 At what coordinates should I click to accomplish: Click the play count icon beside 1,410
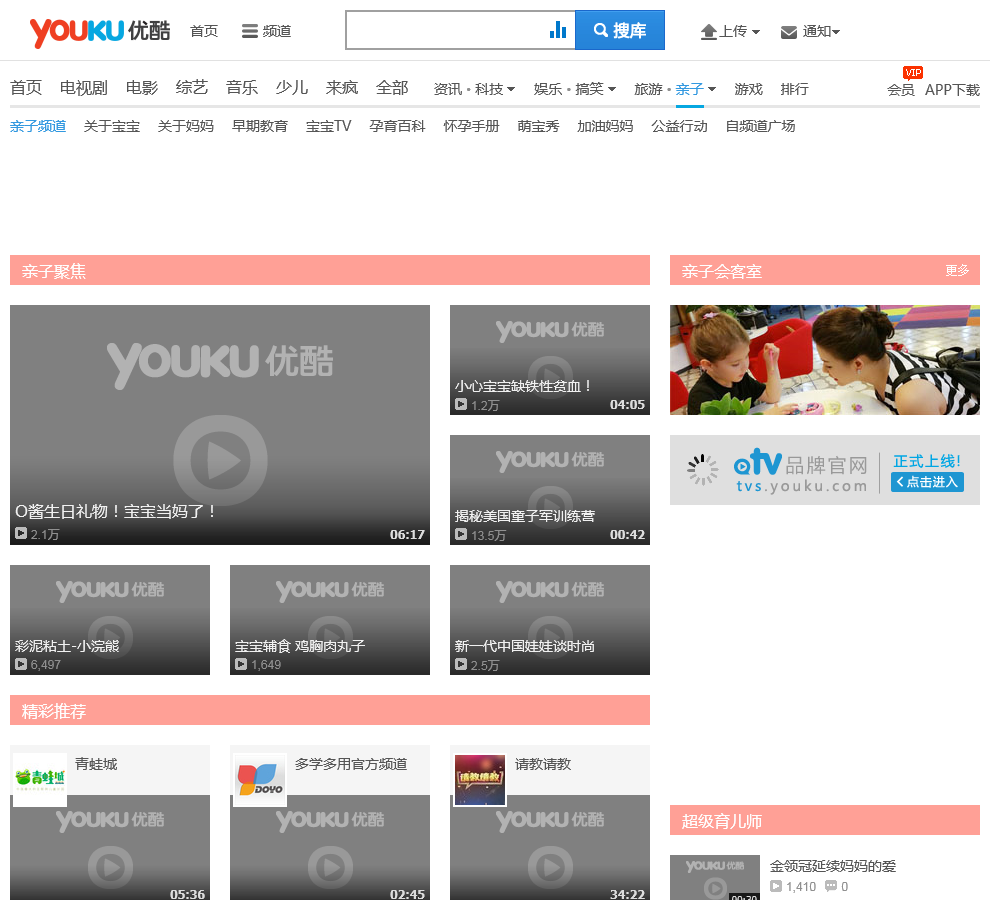776,886
